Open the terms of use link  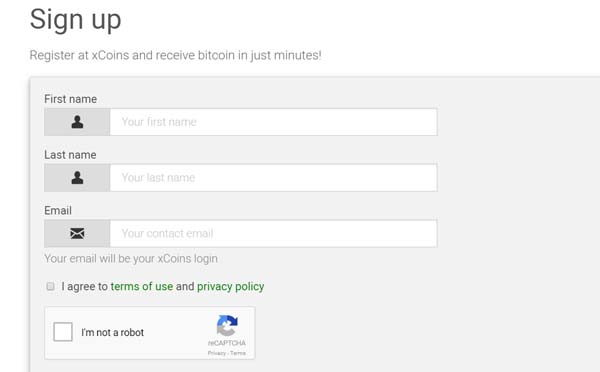[x=142, y=286]
